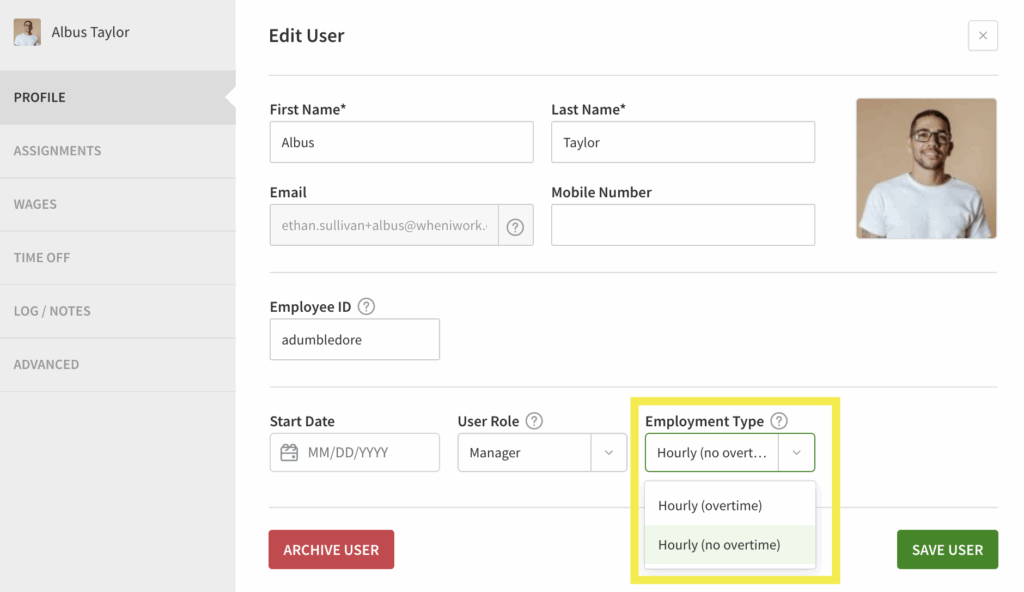Viewport: 1024px width, 592px height.
Task: Switch to the Wages tab
Action: pyautogui.click(x=35, y=204)
